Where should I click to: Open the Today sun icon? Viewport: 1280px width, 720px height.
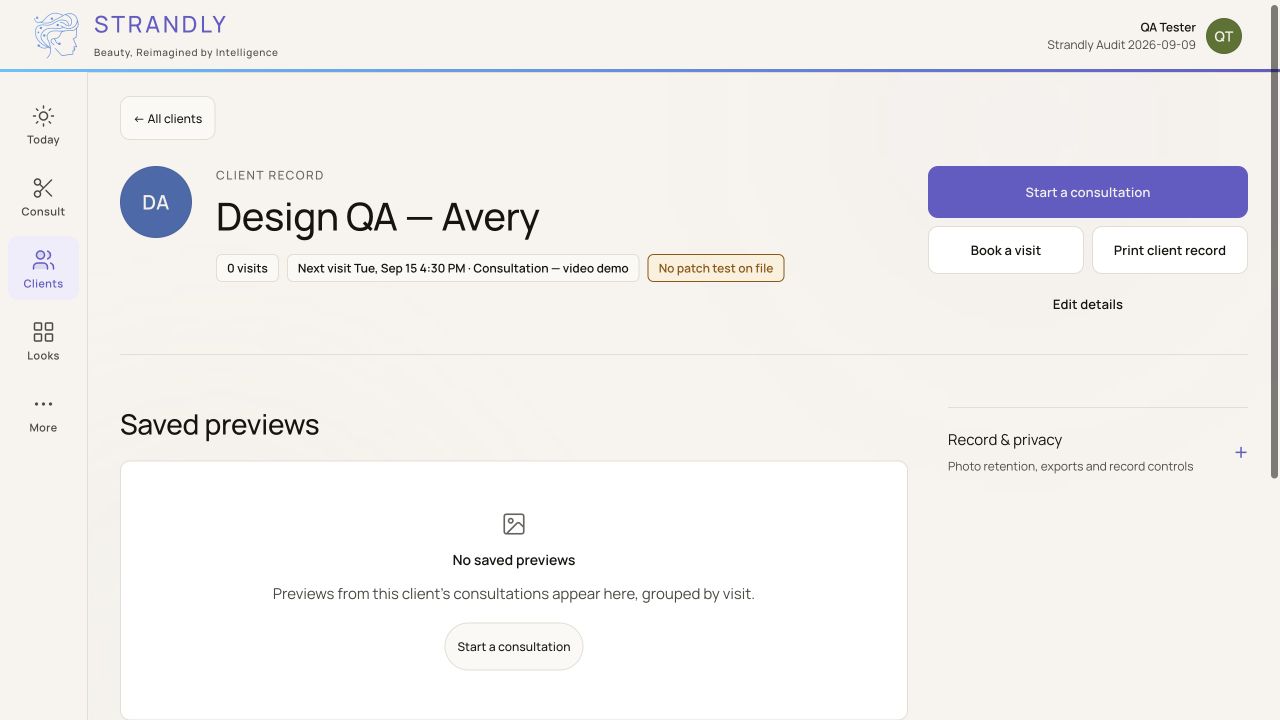tap(43, 116)
